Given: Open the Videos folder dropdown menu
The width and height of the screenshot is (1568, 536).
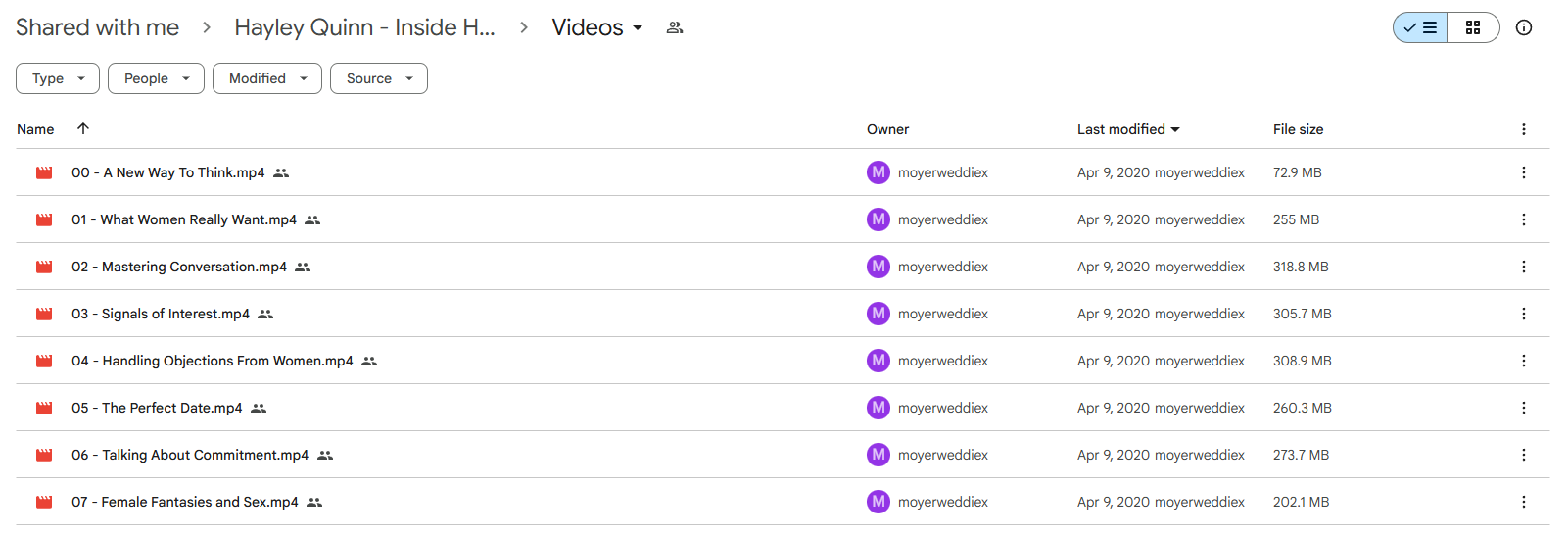Looking at the screenshot, I should (597, 27).
